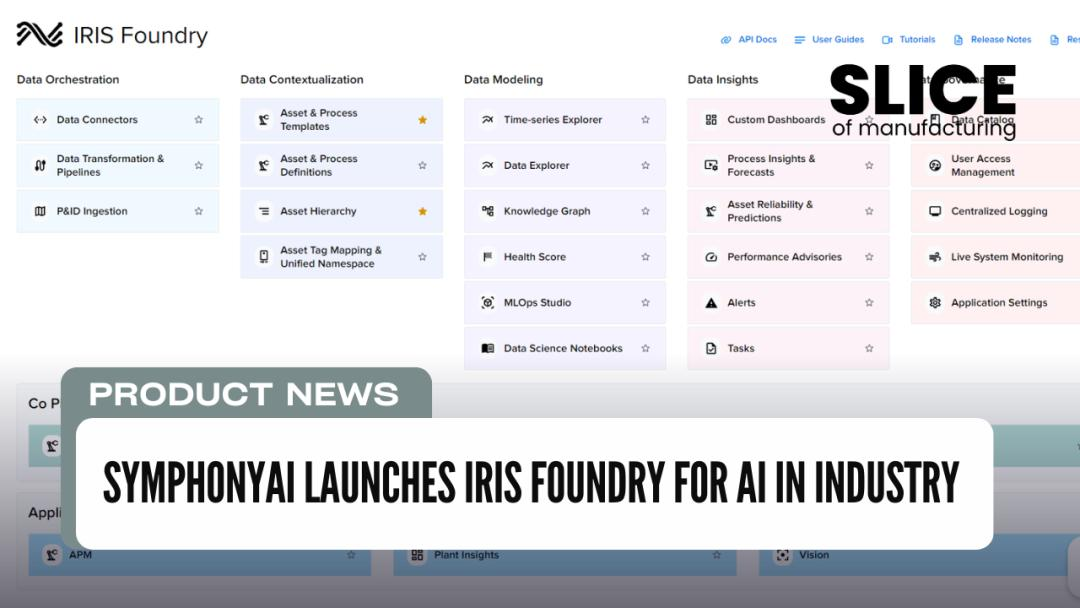Click the Knowledge Graph icon
The width and height of the screenshot is (1080, 608).
(488, 211)
